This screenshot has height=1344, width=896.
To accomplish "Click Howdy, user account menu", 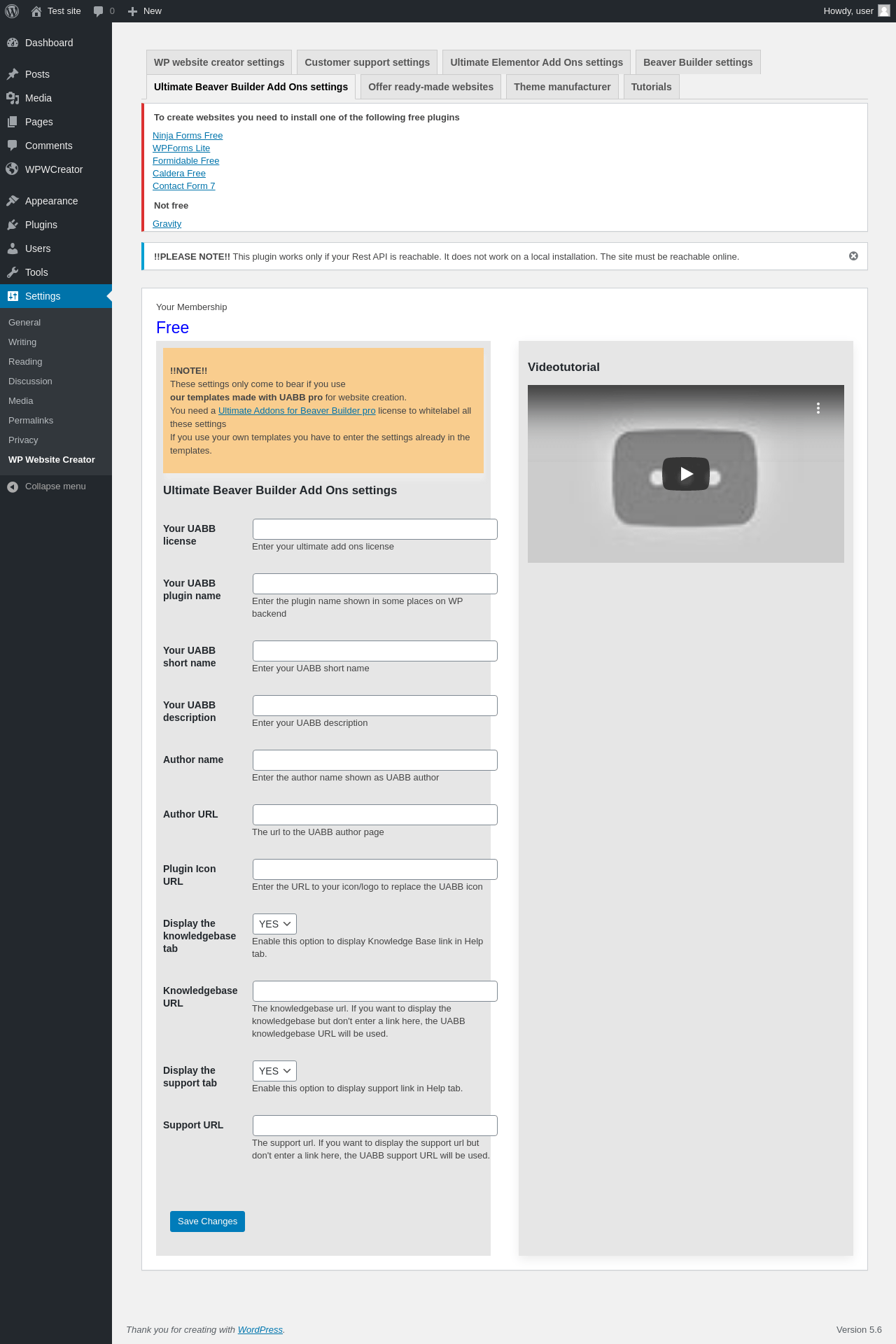I will coord(856,11).
